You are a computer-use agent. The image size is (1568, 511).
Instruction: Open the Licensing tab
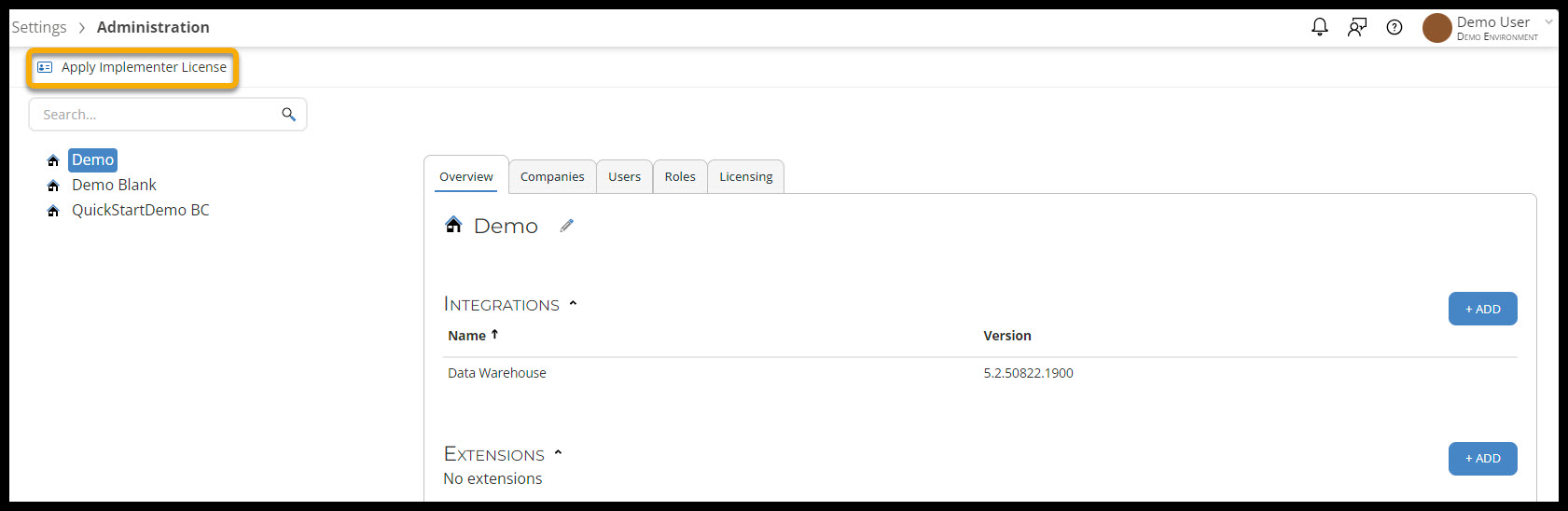coord(745,176)
